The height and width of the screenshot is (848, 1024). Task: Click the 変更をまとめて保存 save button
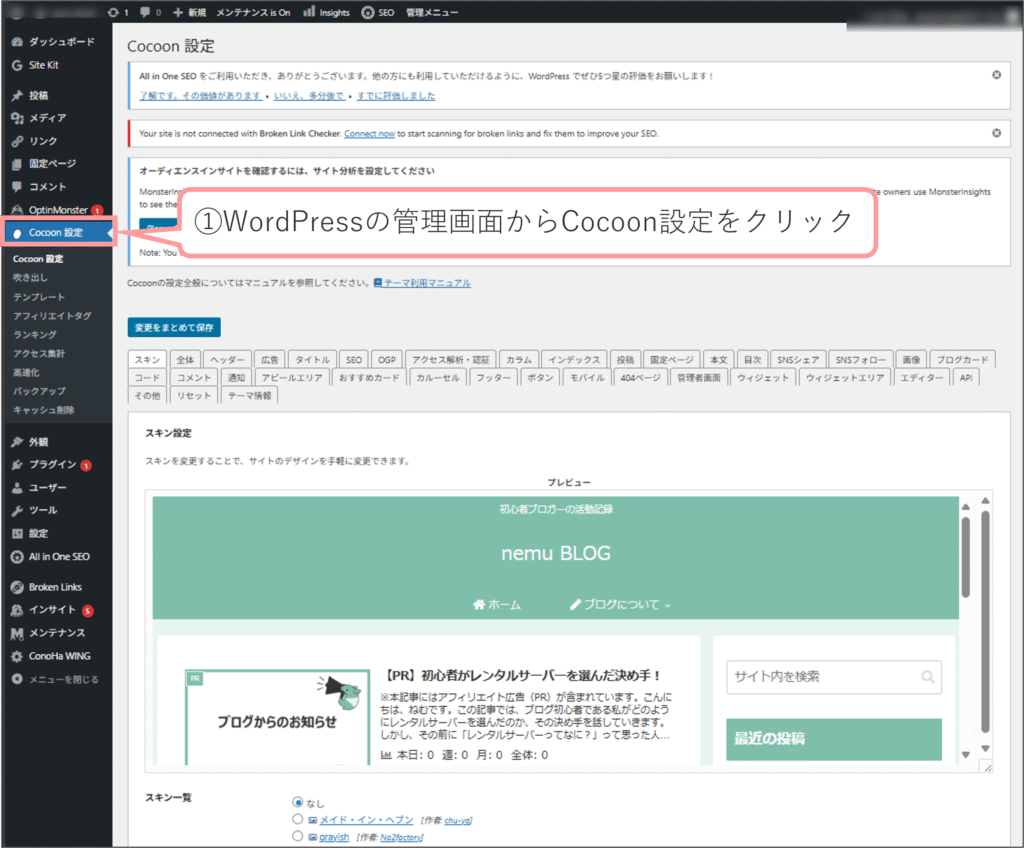click(174, 328)
